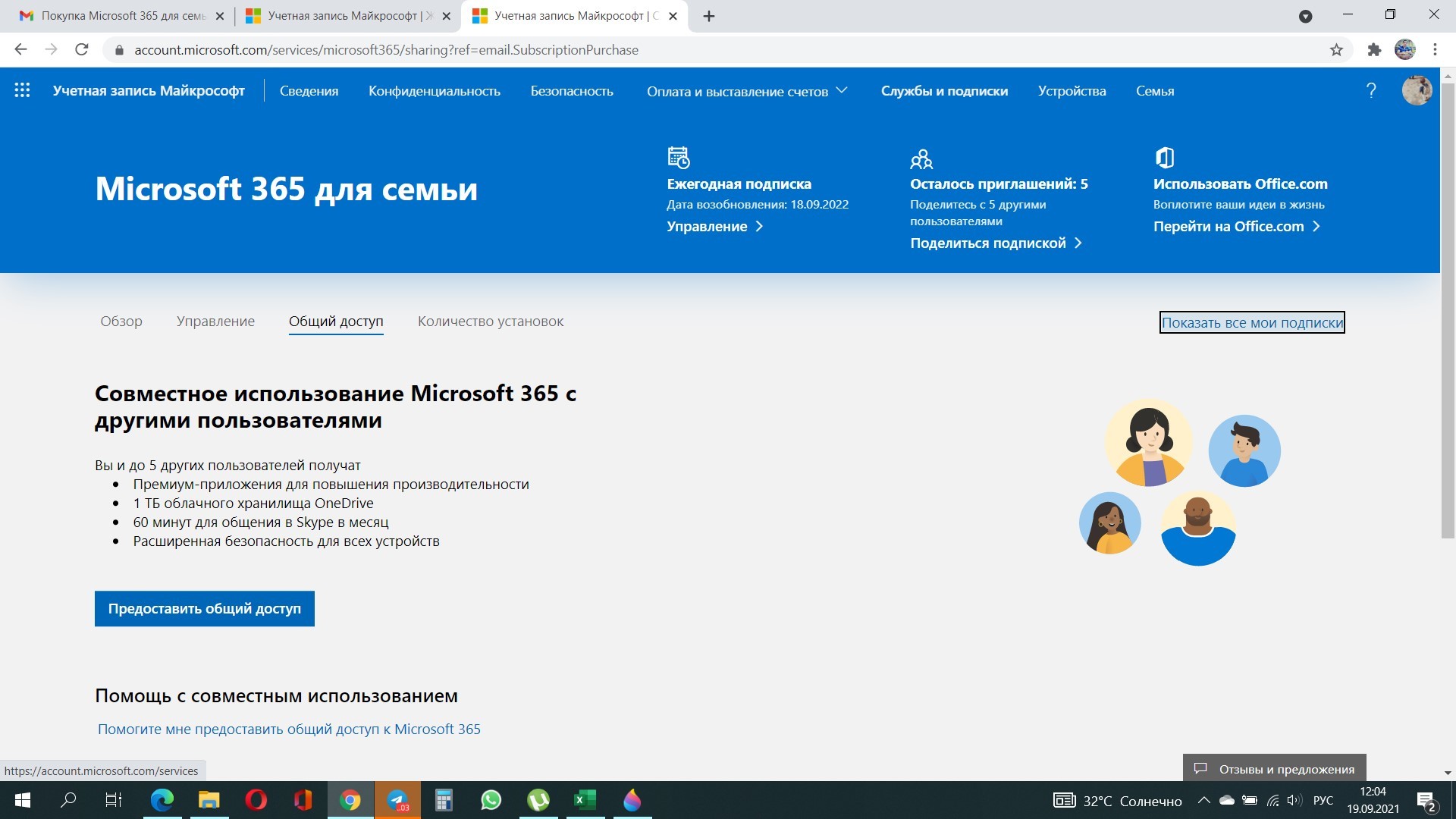This screenshot has height=819, width=1456.
Task: Expand Оплата и выставление счетов dropdown
Action: pyautogui.click(x=747, y=91)
